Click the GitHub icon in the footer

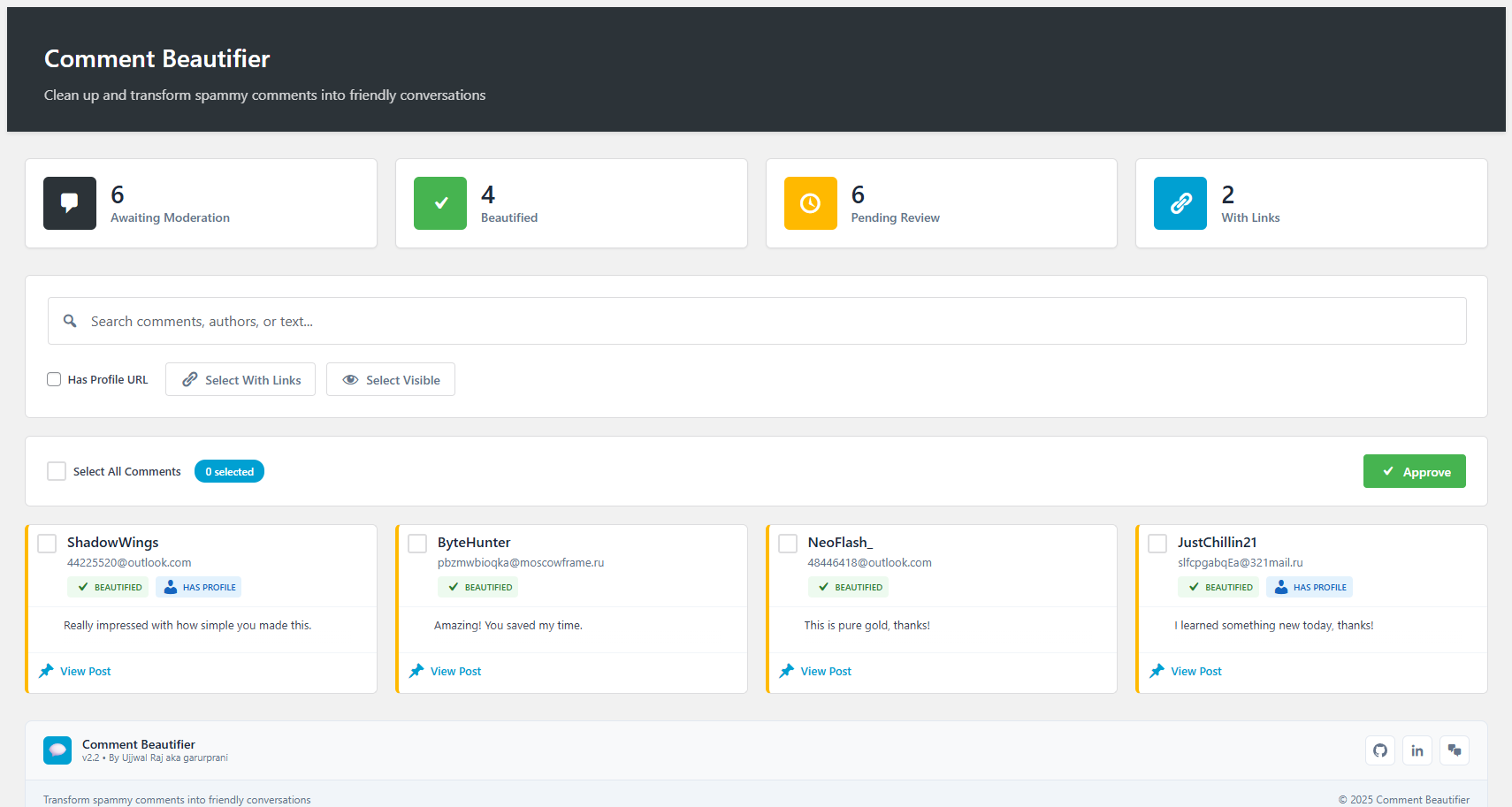tap(1379, 750)
